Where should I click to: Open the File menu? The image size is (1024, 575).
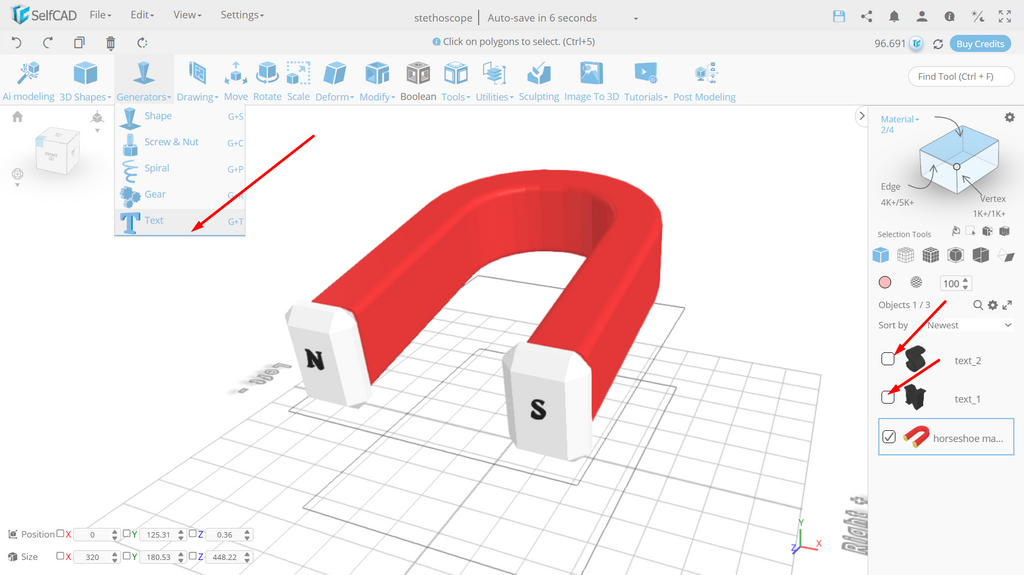tap(101, 14)
